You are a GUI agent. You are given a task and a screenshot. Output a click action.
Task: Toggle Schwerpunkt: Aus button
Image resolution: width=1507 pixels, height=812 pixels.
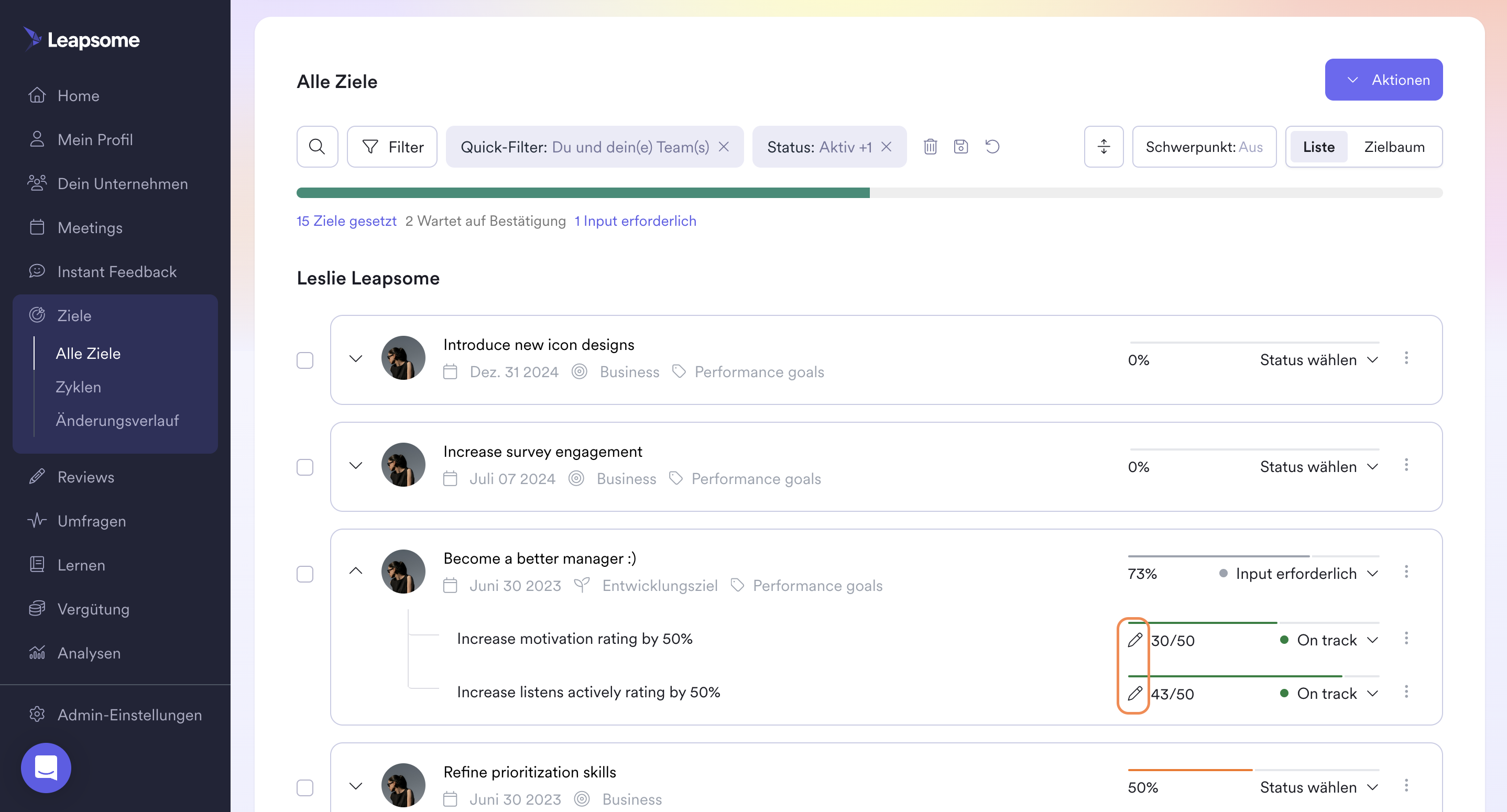pyautogui.click(x=1204, y=147)
